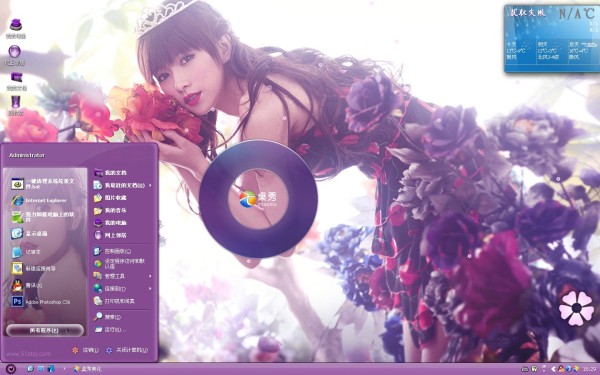Click second quick launch icon on taskbar
600x375 pixels.
41,369
